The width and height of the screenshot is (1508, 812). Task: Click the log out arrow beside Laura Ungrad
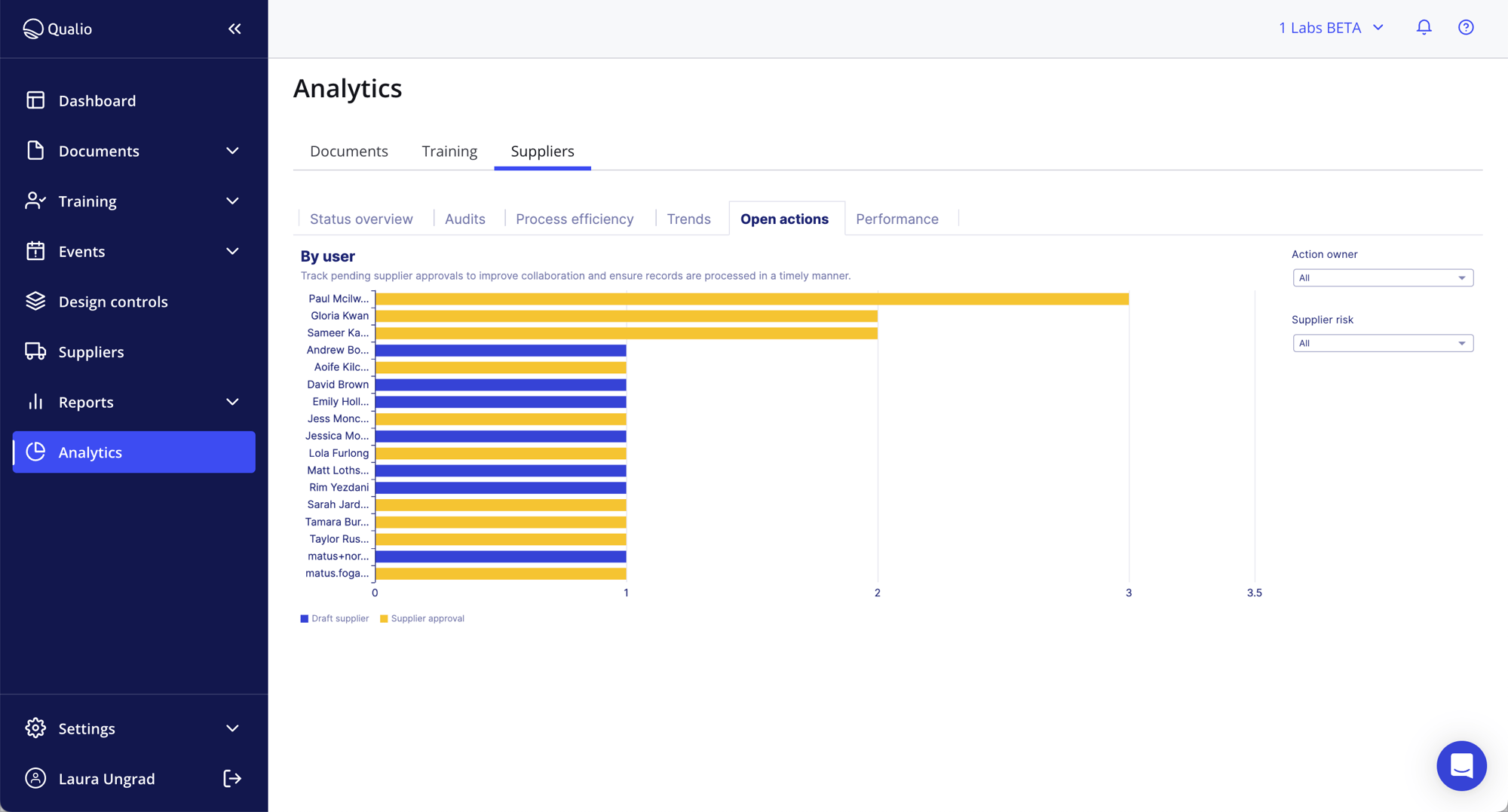[232, 778]
